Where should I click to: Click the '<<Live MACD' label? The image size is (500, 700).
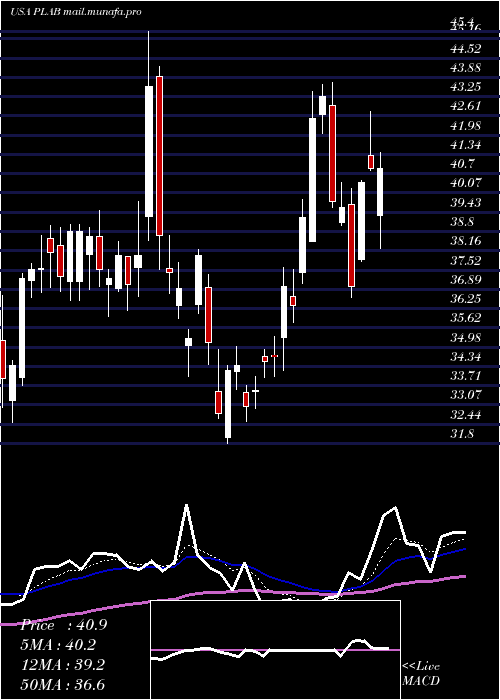pos(421,673)
